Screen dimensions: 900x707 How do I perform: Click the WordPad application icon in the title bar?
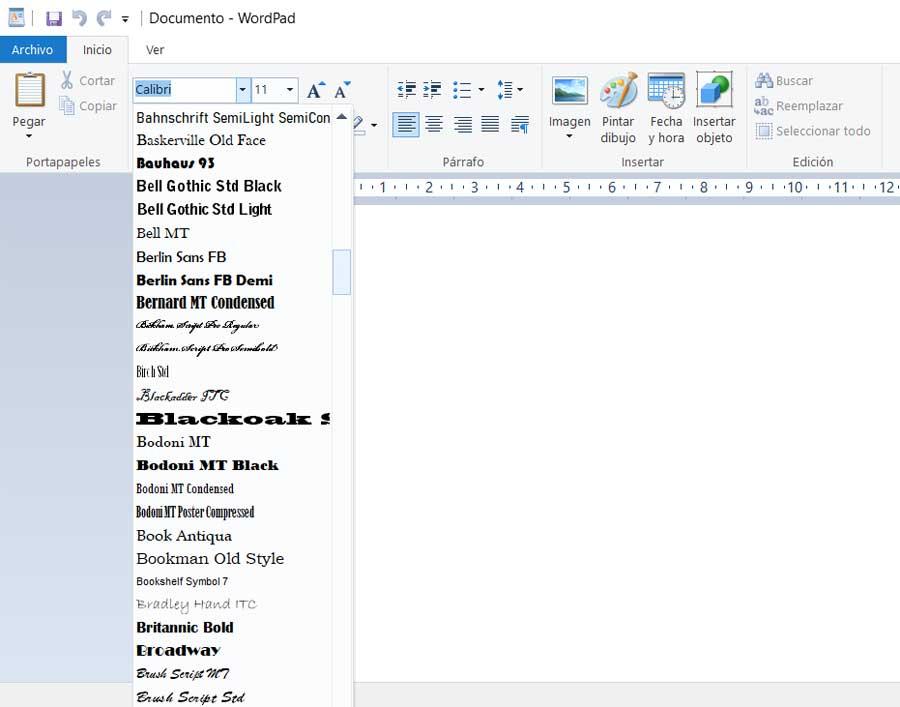16,18
